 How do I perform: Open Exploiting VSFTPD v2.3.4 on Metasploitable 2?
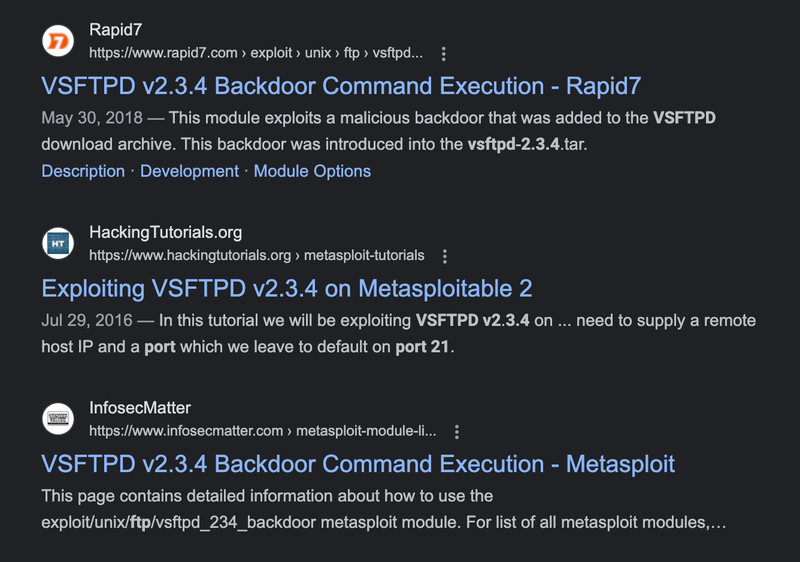287,289
